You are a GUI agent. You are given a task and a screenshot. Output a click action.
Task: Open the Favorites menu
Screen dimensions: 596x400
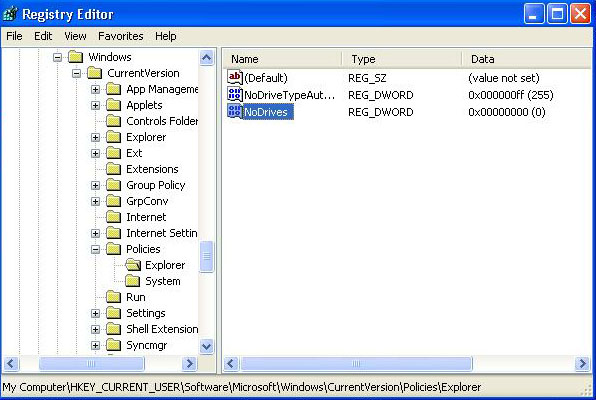click(x=120, y=36)
